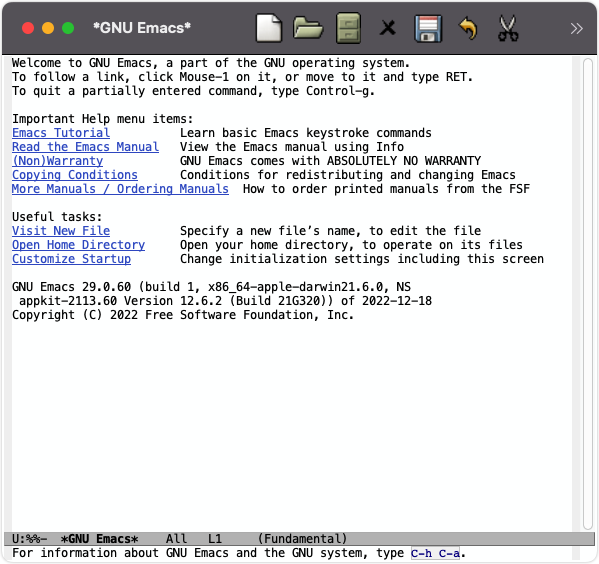Image resolution: width=599 pixels, height=564 pixels.
Task: Click the C-h C-a key hint
Action: [435, 553]
